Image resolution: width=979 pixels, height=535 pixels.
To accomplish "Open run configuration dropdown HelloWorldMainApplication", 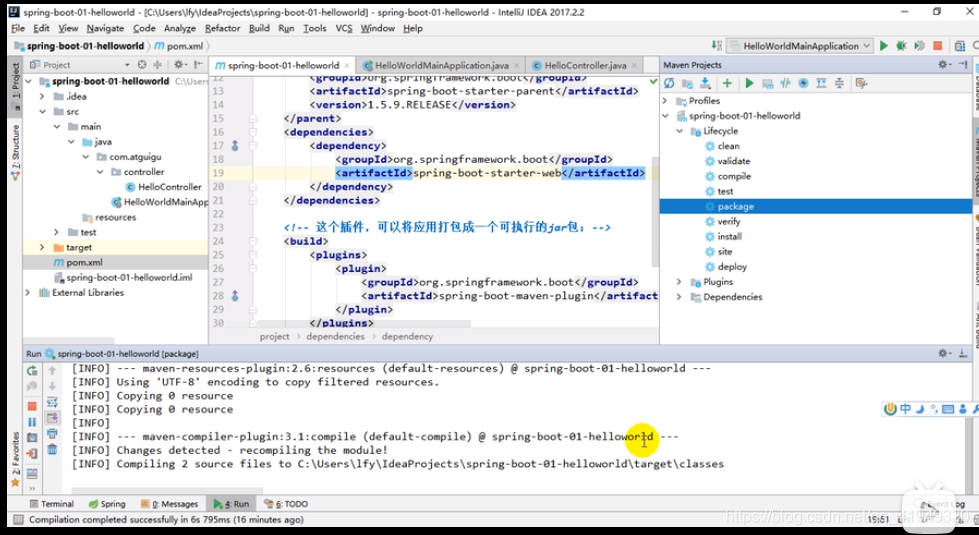I will (x=800, y=46).
